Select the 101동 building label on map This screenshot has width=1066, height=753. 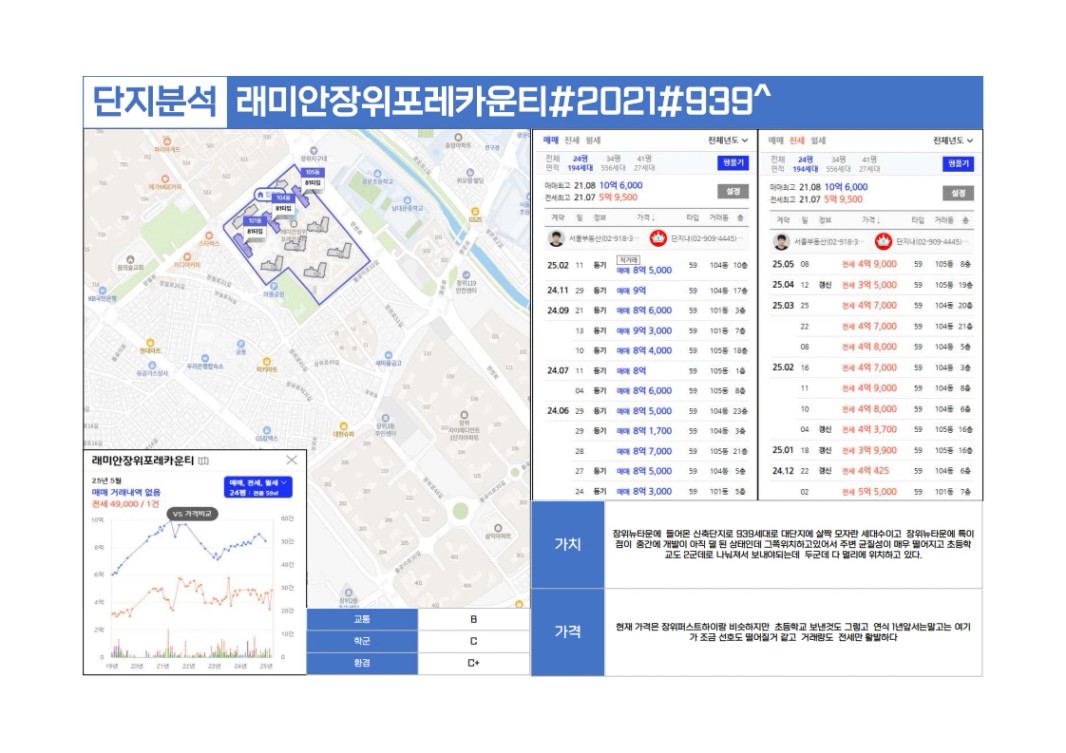coord(254,221)
